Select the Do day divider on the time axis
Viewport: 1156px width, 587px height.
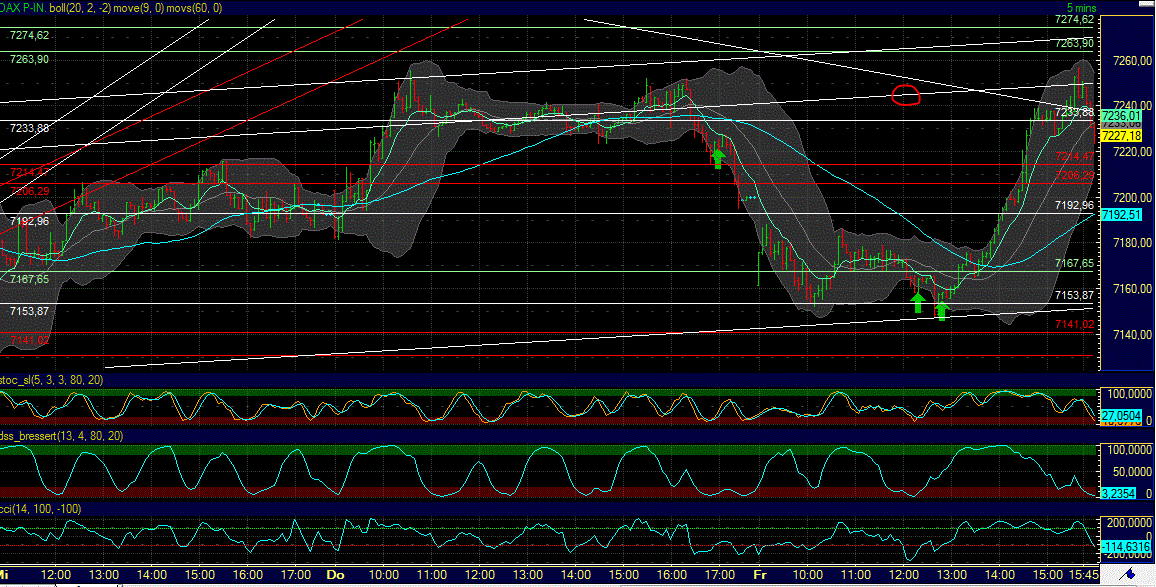coord(335,576)
